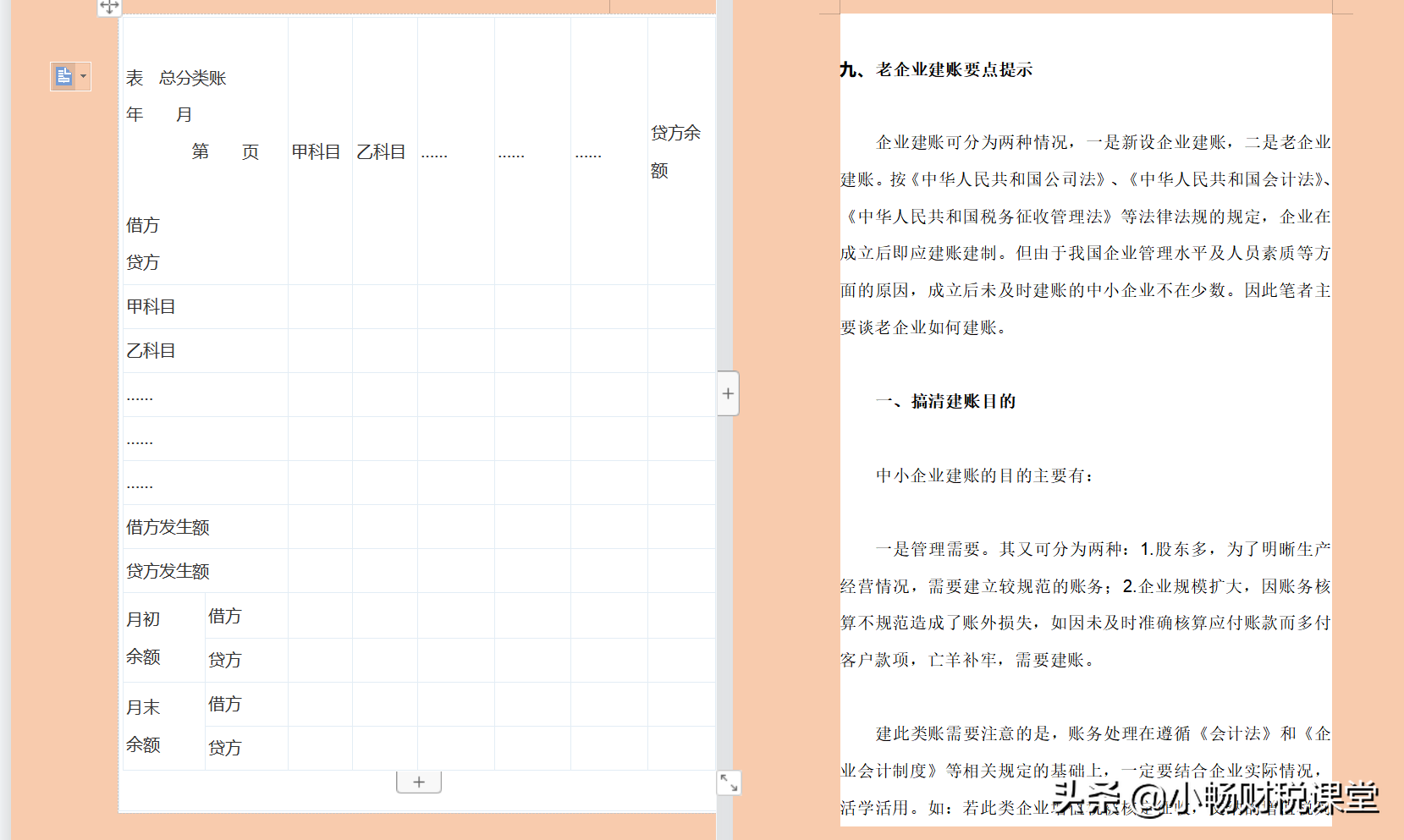Click the Paste Options icon
This screenshot has height=840, width=1404.
(64, 76)
